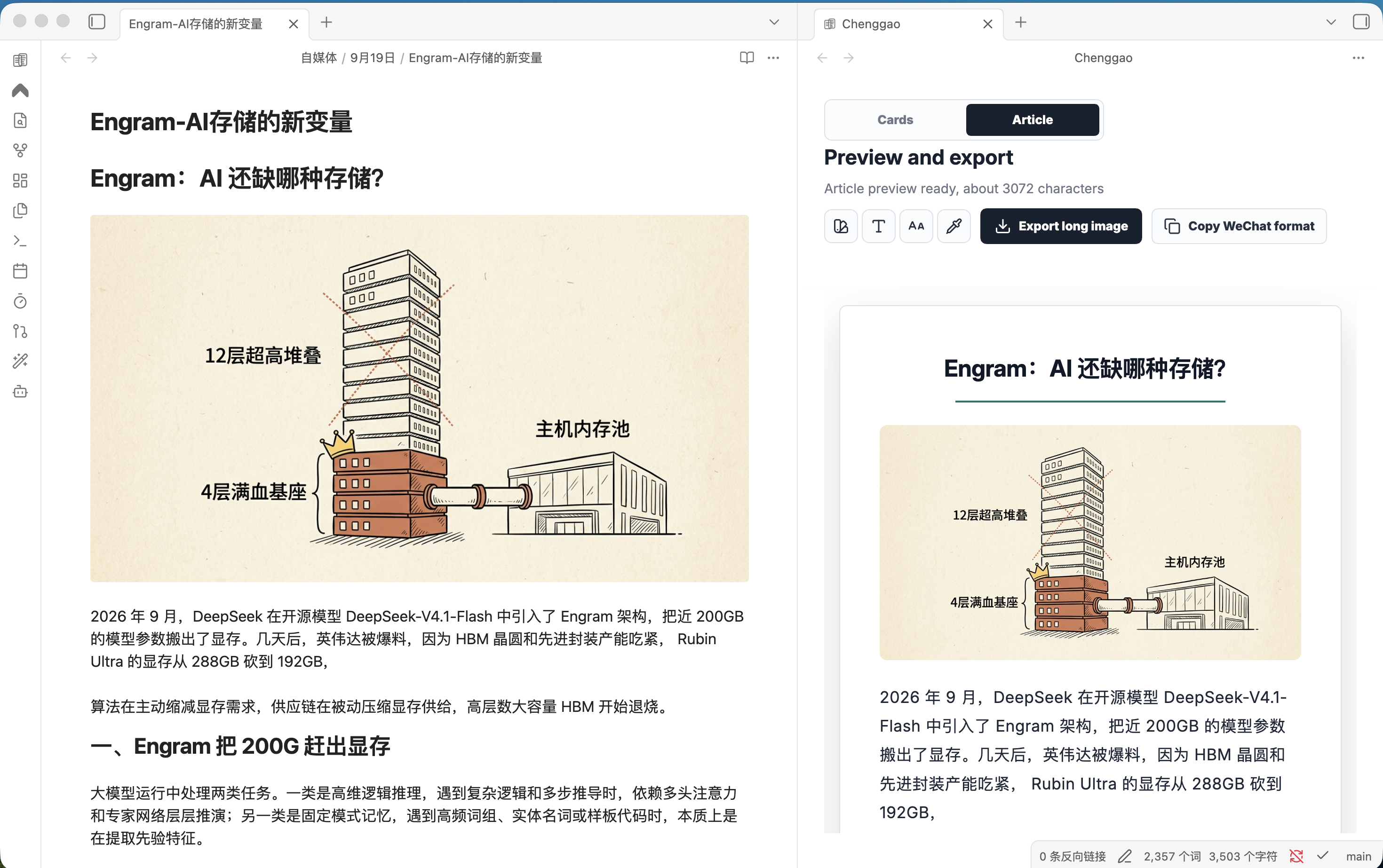Screen dimensions: 1383x868
Task: Open graph view from the ribbon
Action: pyautogui.click(x=20, y=150)
